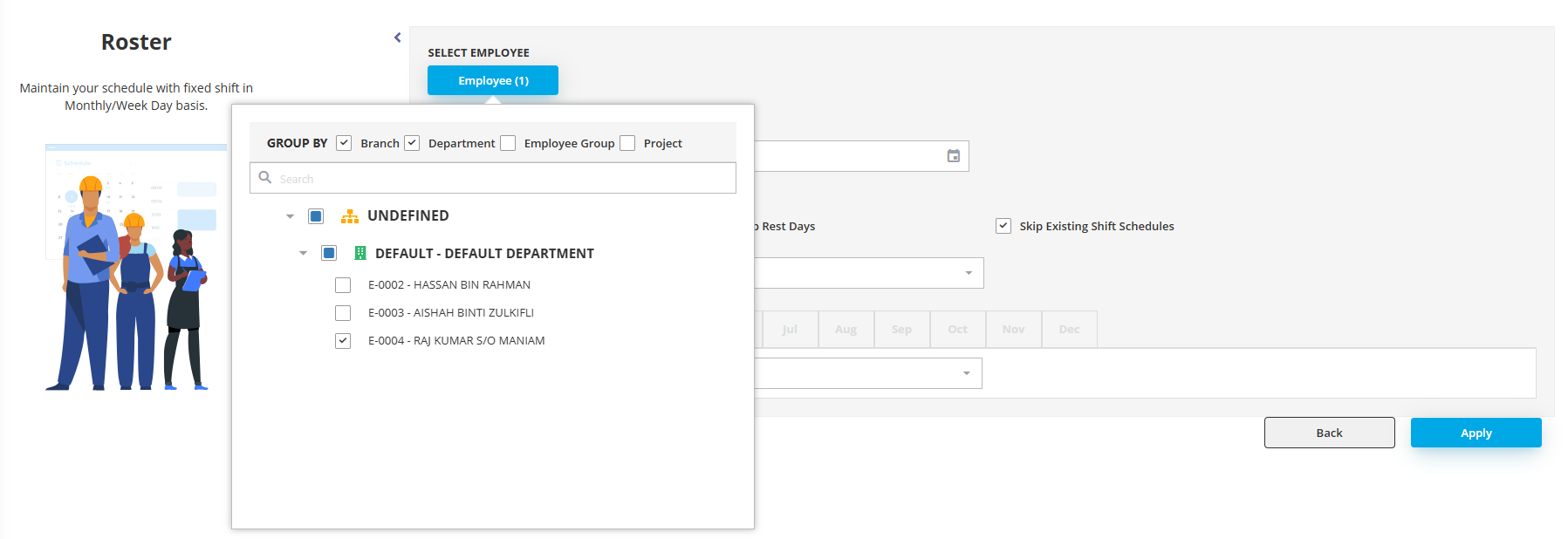1568x539 pixels.
Task: Click the Back button
Action: click(x=1329, y=433)
